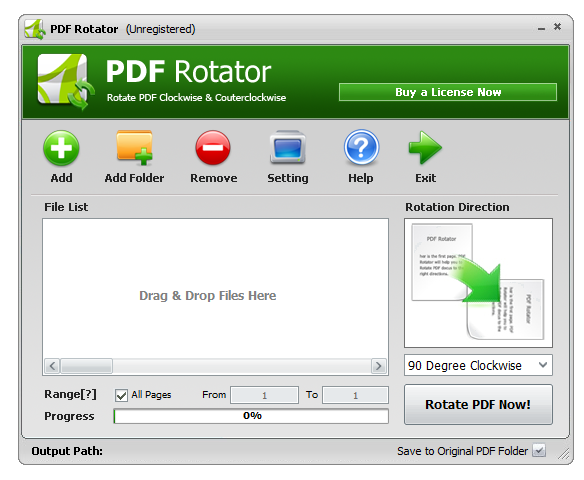Minimize the PDF Rotator window

pos(541,28)
